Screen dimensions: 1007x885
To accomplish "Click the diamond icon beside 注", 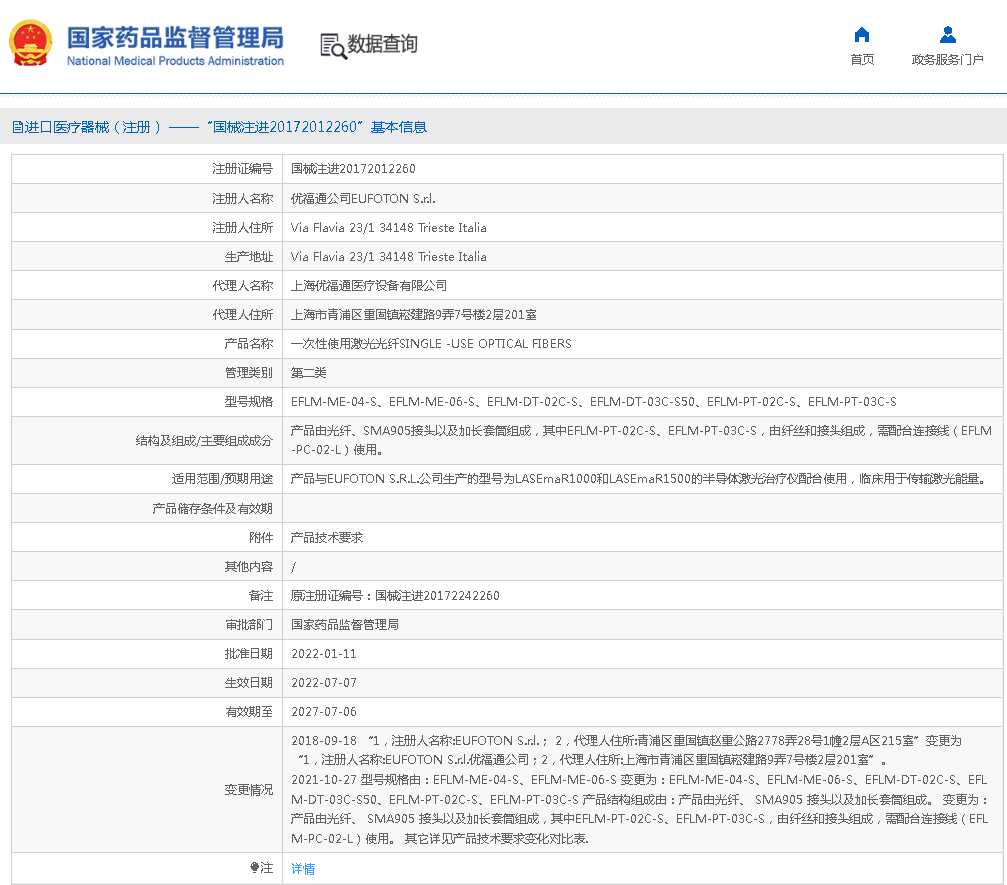I will tap(254, 868).
